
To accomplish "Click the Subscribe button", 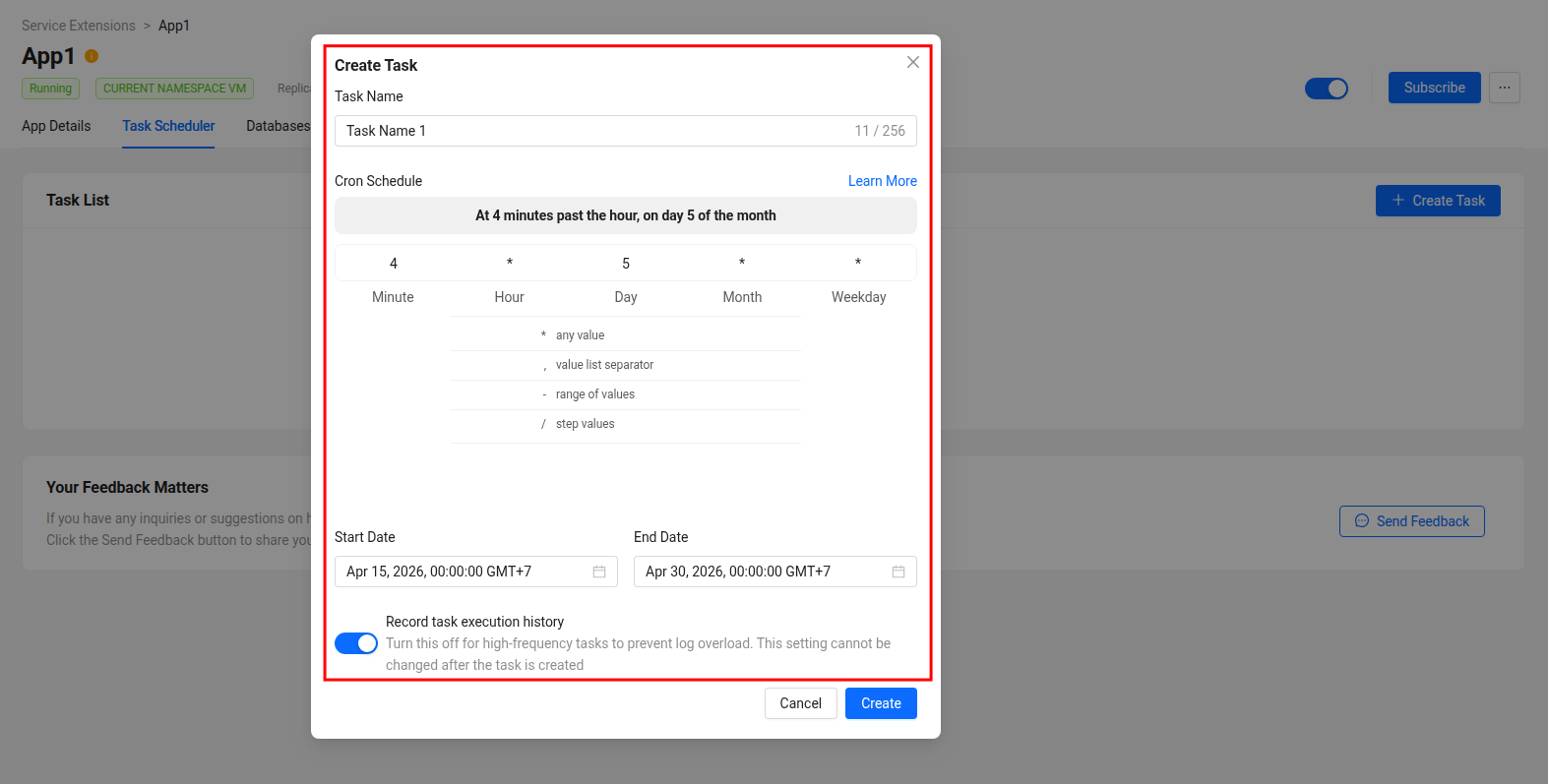I will click(1435, 88).
